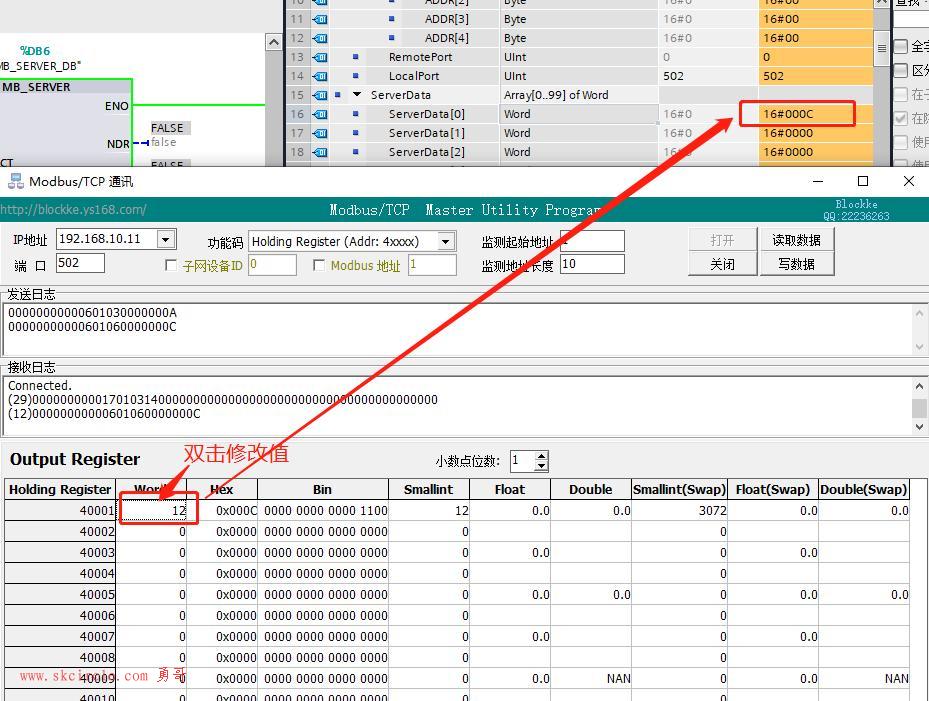Click the 3072 Smallint(Swap) value

pos(680,510)
